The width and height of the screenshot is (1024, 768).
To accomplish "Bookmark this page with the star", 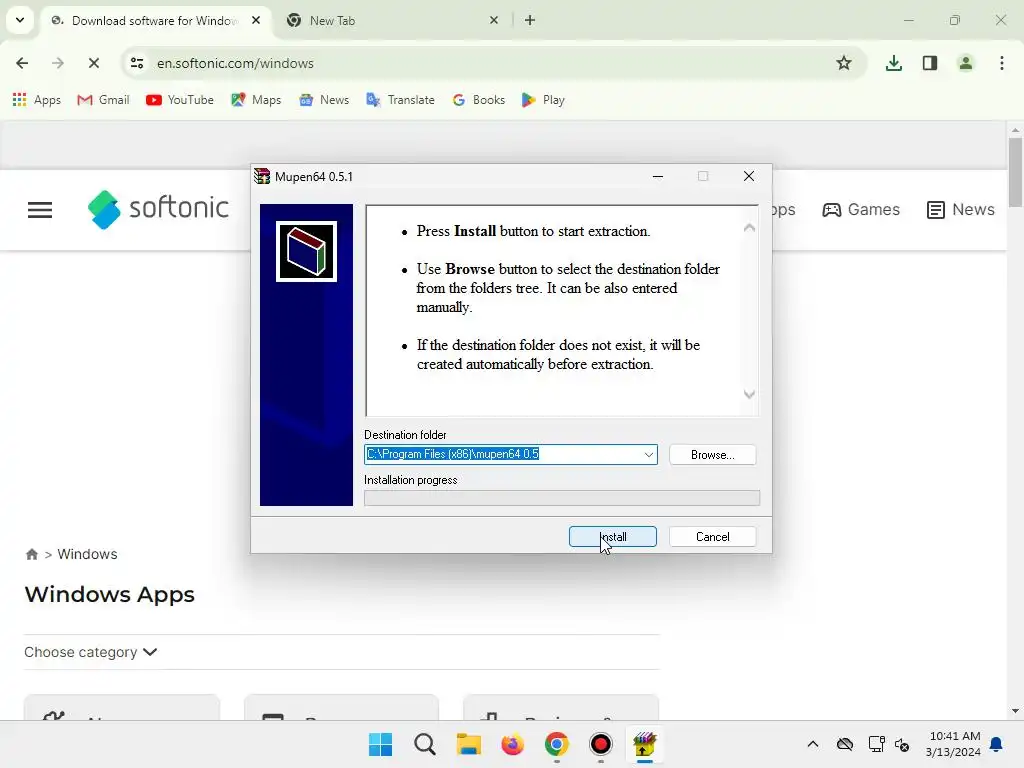I will coord(844,63).
